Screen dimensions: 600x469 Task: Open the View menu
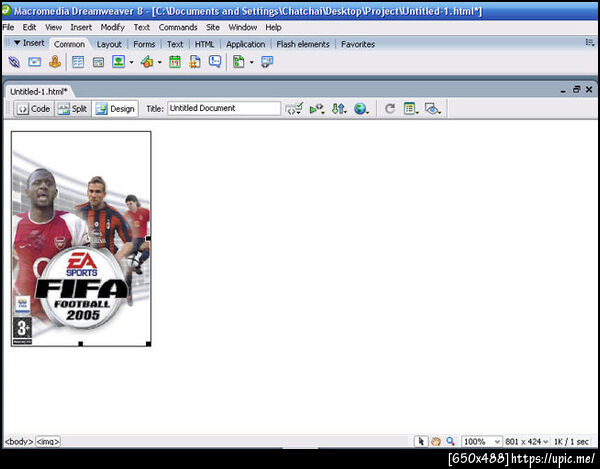pos(53,27)
